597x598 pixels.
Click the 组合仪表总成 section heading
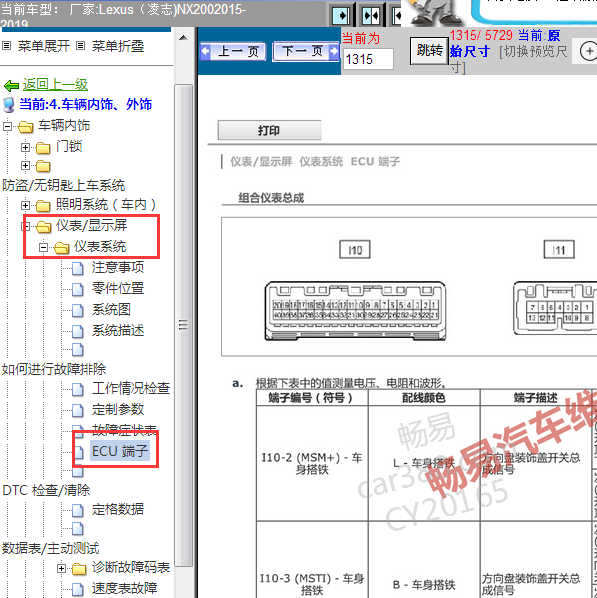click(271, 198)
